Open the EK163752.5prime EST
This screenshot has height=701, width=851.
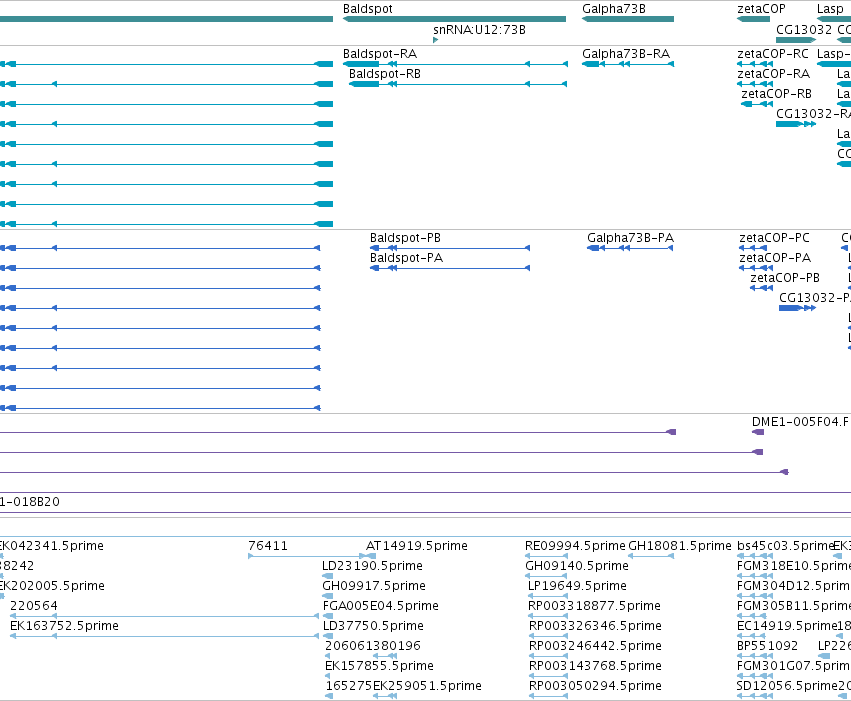(164, 636)
